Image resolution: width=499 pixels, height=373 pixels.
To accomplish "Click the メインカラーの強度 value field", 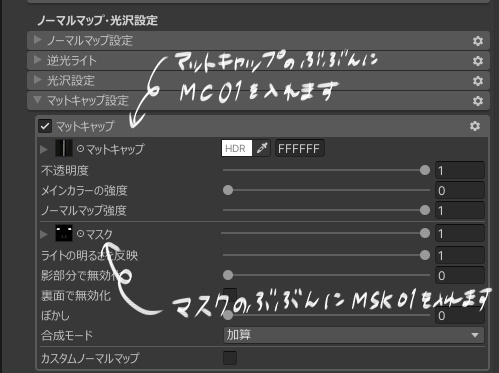I will tap(460, 191).
